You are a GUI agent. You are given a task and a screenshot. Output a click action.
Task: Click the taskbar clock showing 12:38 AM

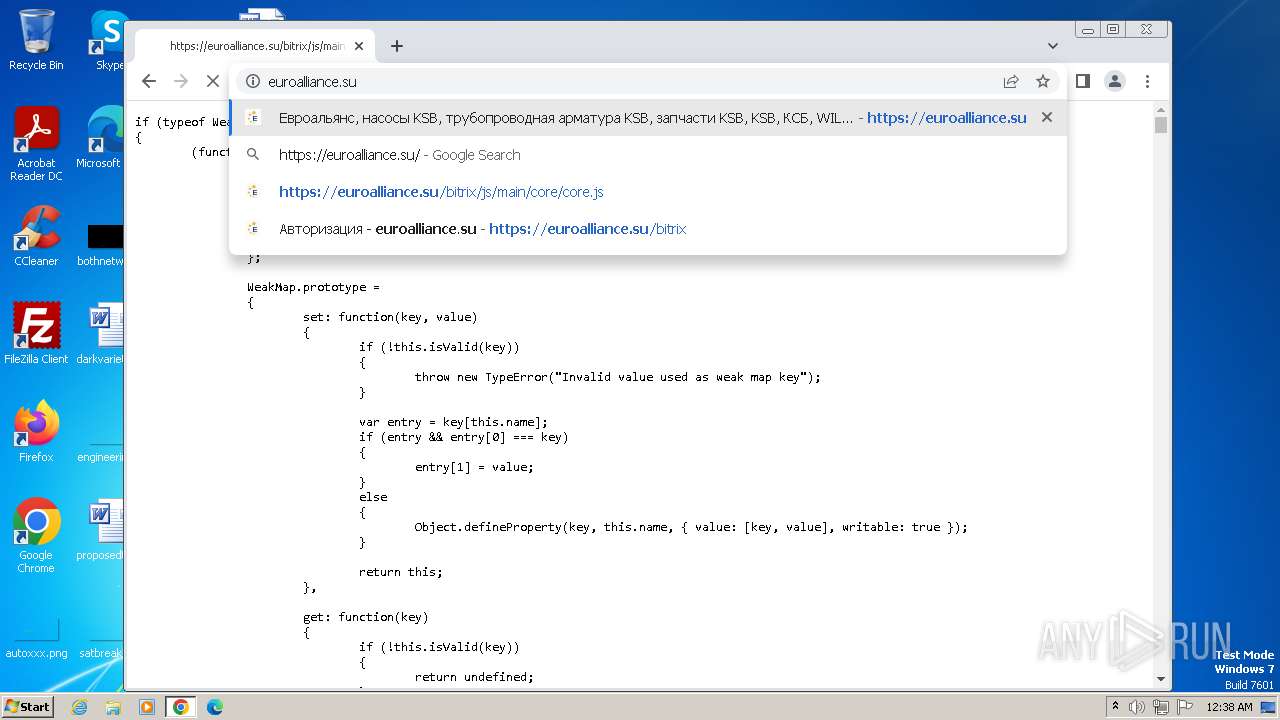[1229, 707]
